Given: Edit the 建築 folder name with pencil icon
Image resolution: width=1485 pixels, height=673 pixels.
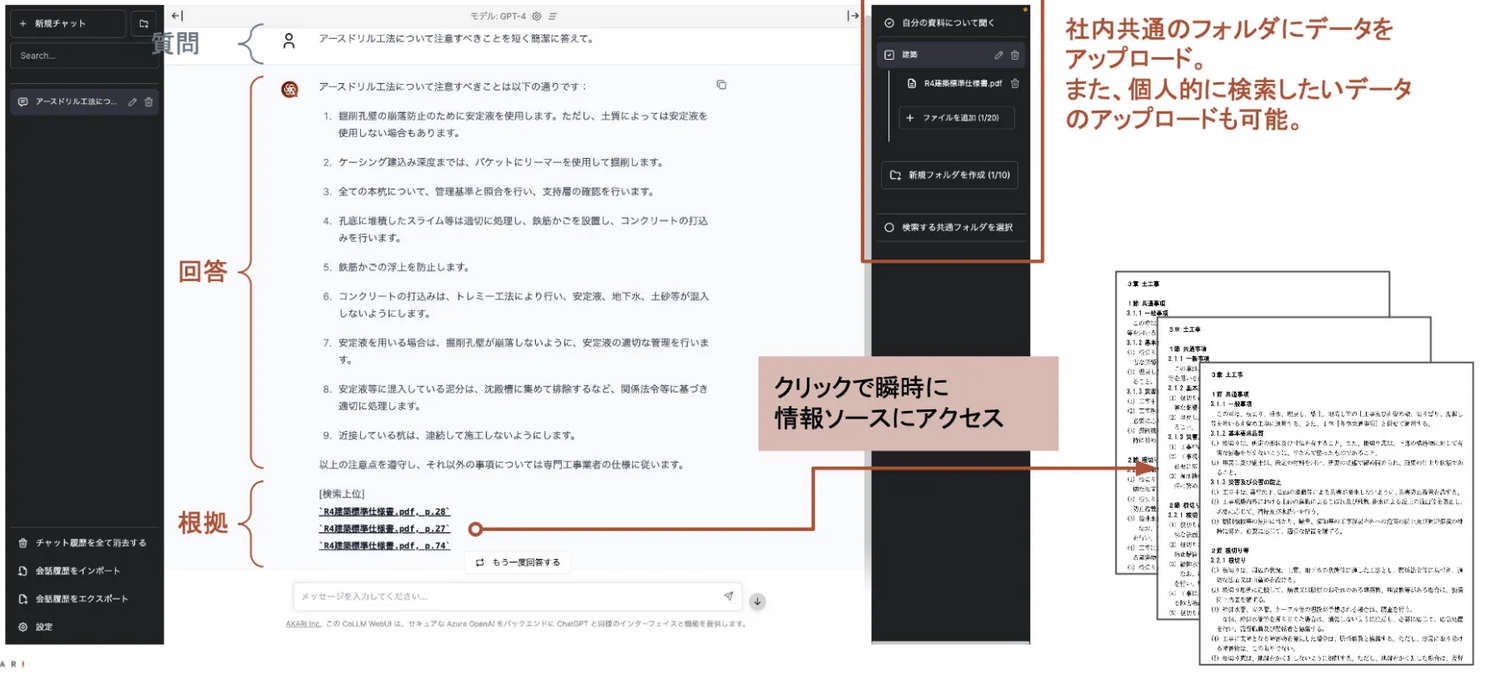Looking at the screenshot, I should pos(998,55).
